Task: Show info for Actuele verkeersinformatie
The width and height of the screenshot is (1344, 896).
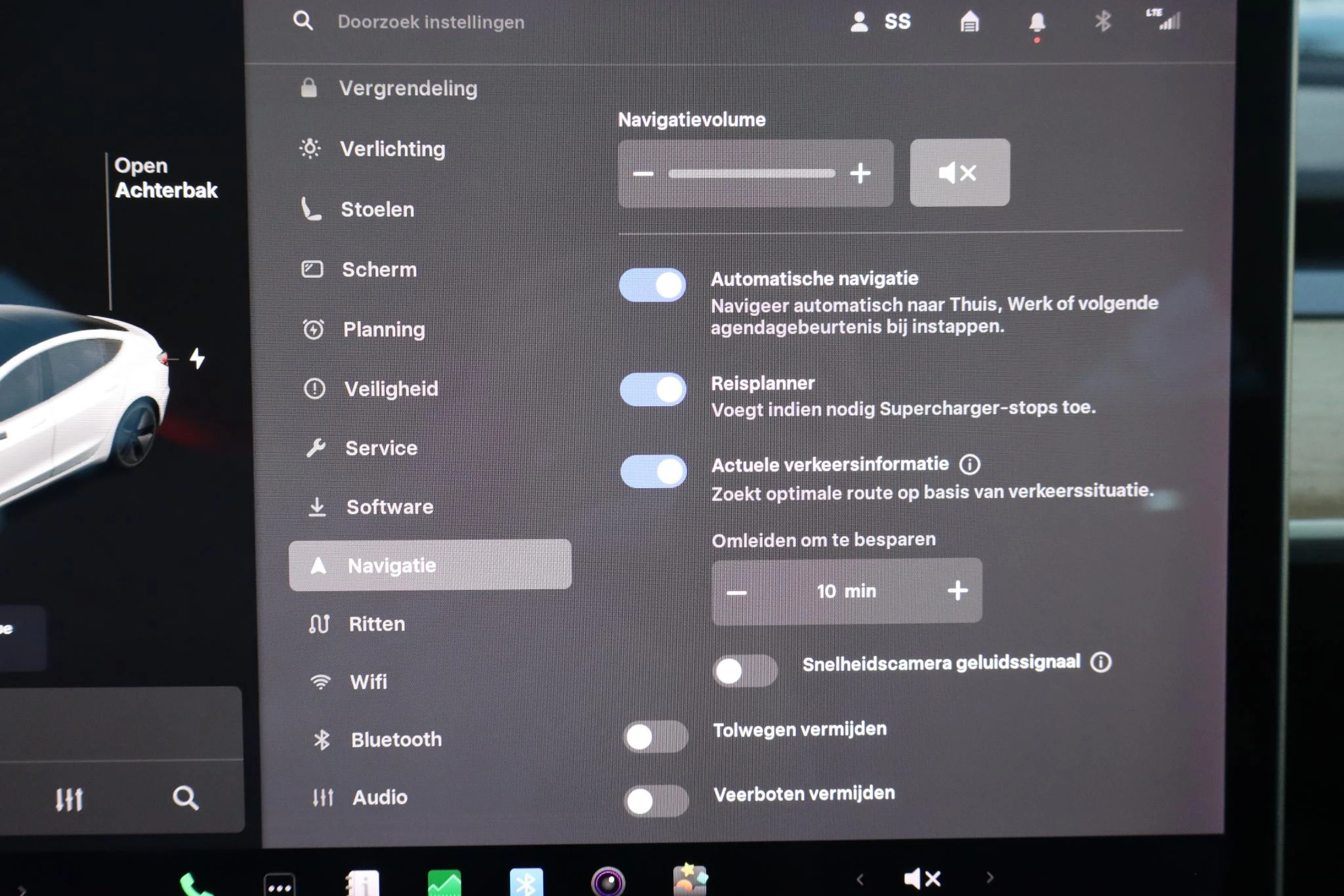Action: [969, 465]
